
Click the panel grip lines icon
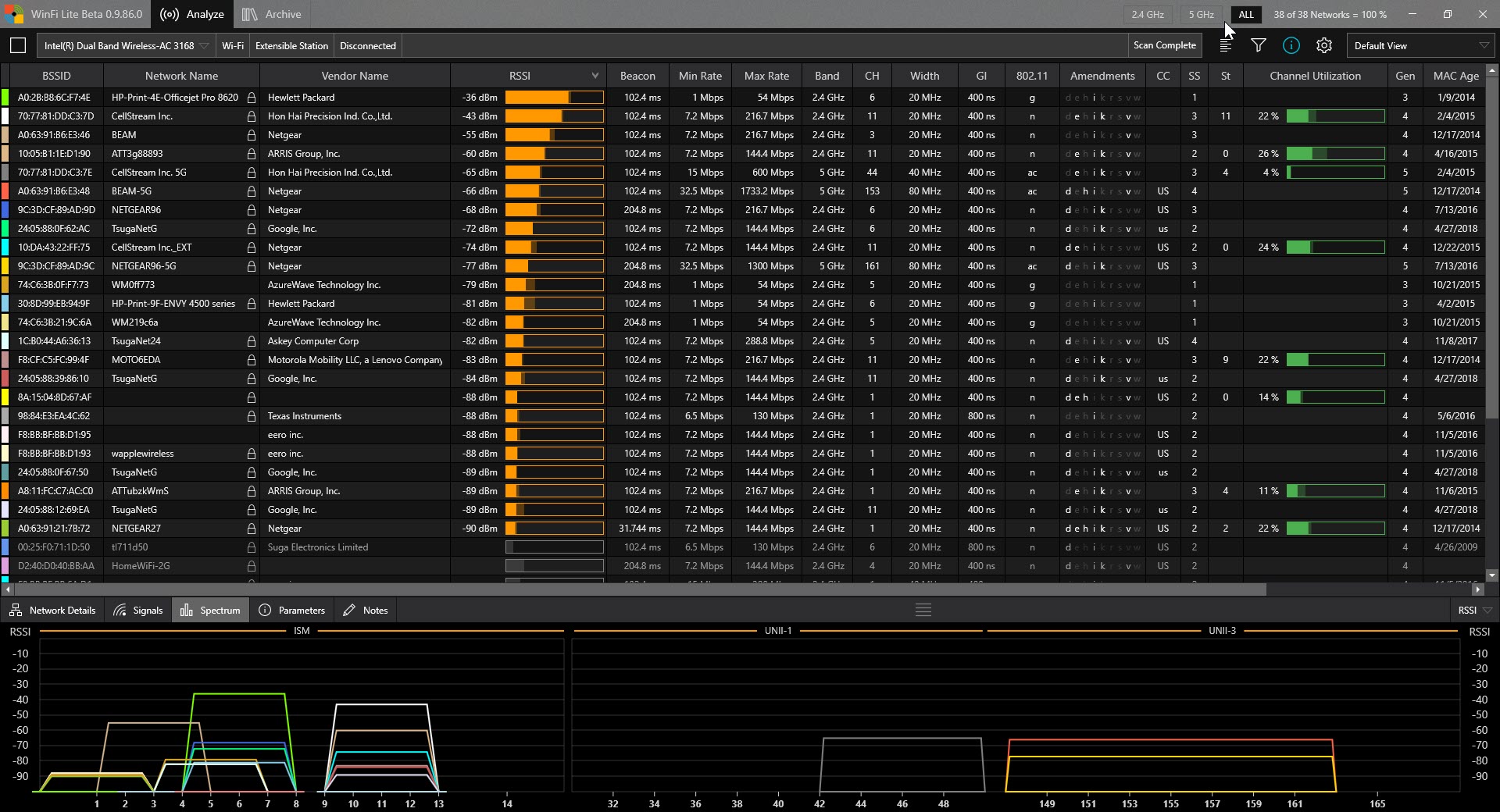923,611
